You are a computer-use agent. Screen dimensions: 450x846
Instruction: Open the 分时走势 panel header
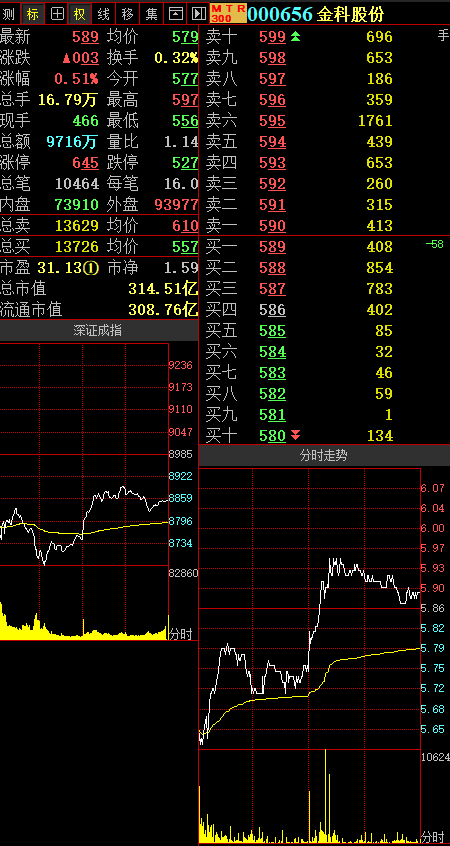pyautogui.click(x=324, y=456)
